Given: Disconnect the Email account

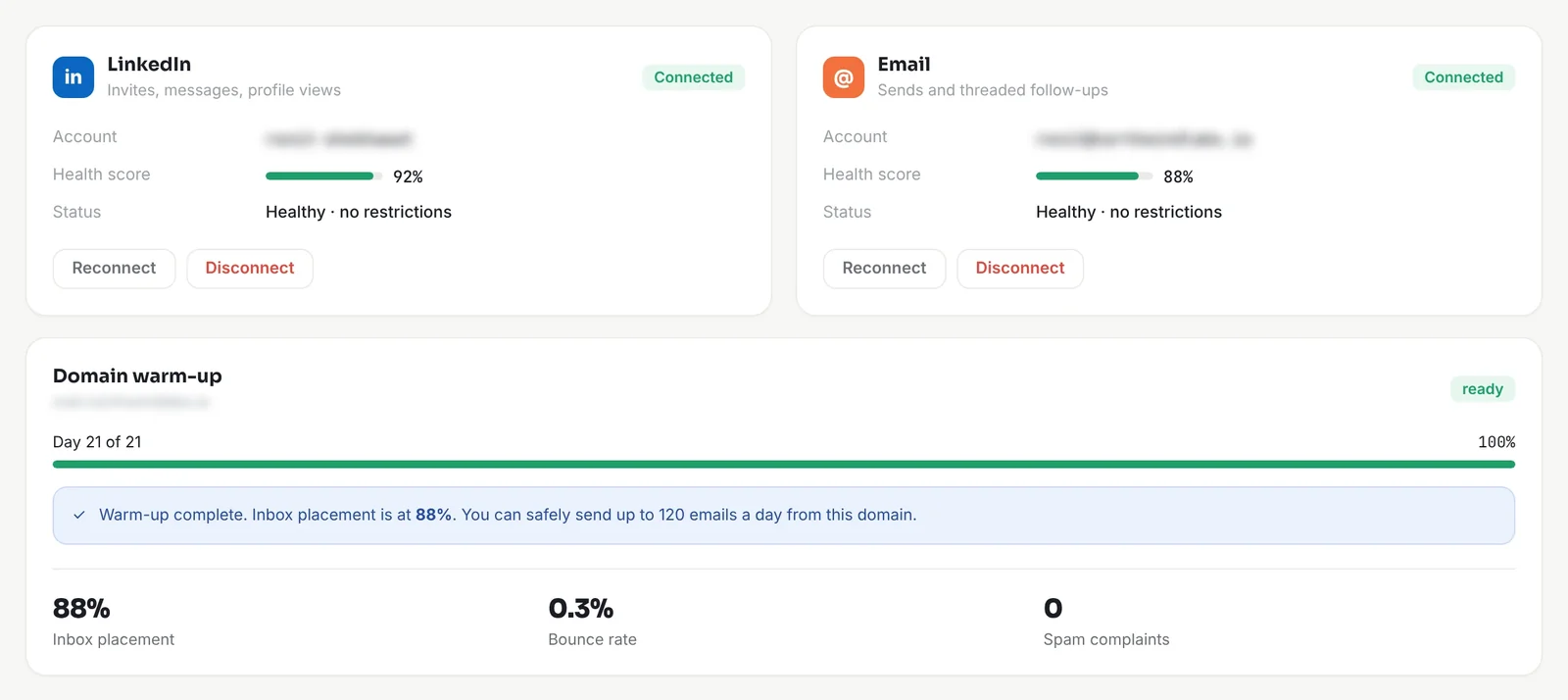Looking at the screenshot, I should pyautogui.click(x=1020, y=269).
